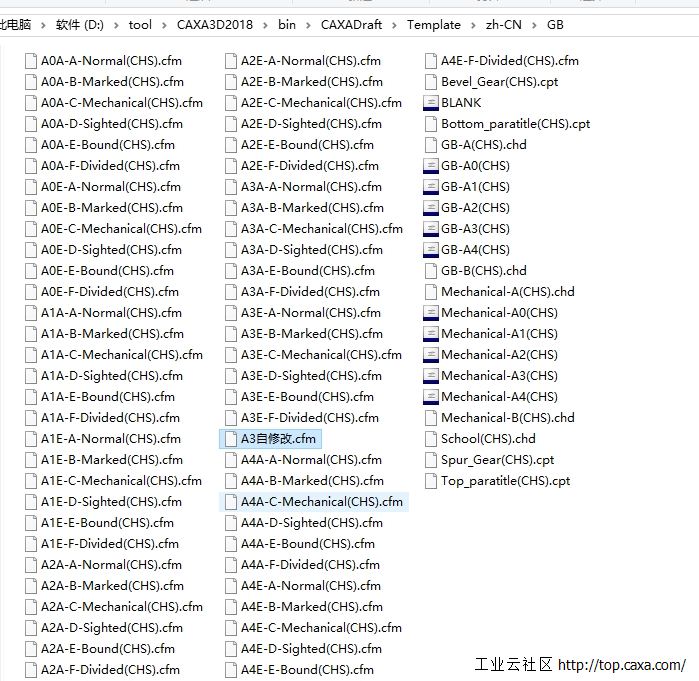Image resolution: width=699 pixels, height=681 pixels.
Task: Expand the breadcrumb arrow before 软件 (D:)
Action: pos(43,25)
